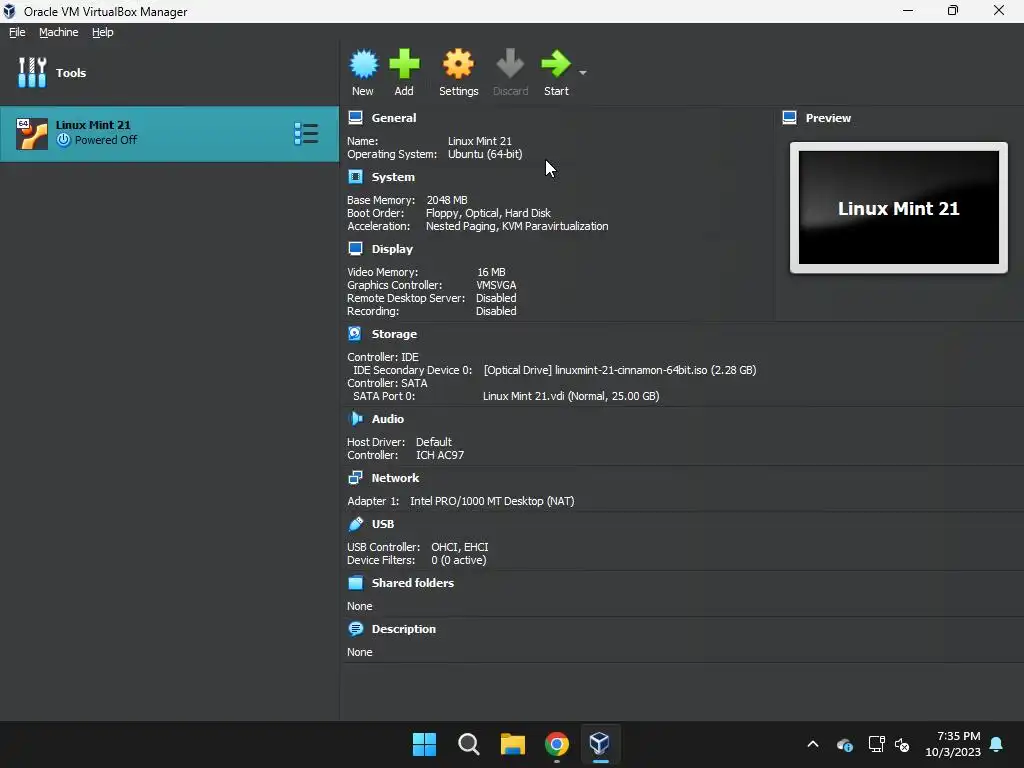Image resolution: width=1024 pixels, height=768 pixels.
Task: Click the System section chip icon
Action: (x=355, y=177)
